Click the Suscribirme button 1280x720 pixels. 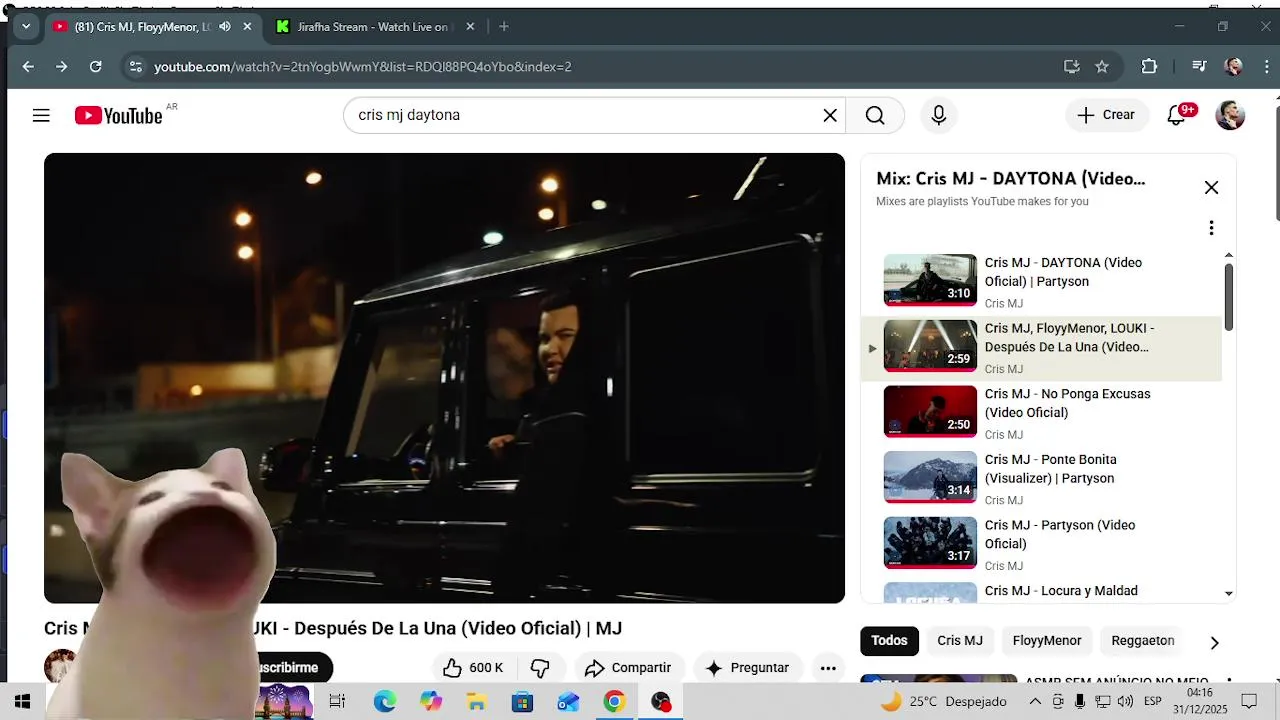(288, 668)
